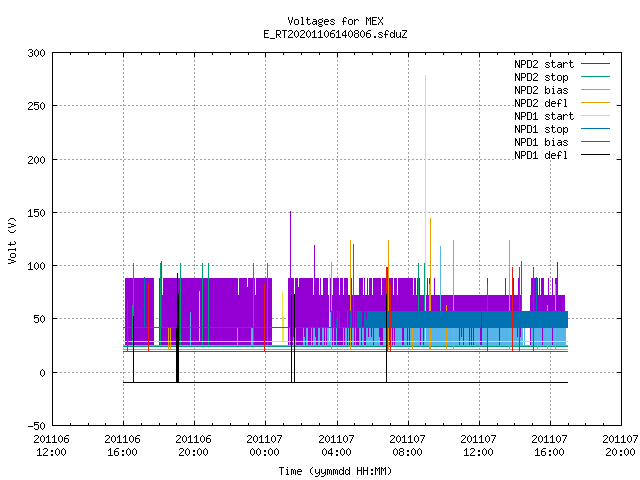
Task: Click the light blue line sample beside NPD2 bias
Action: [x=596, y=89]
